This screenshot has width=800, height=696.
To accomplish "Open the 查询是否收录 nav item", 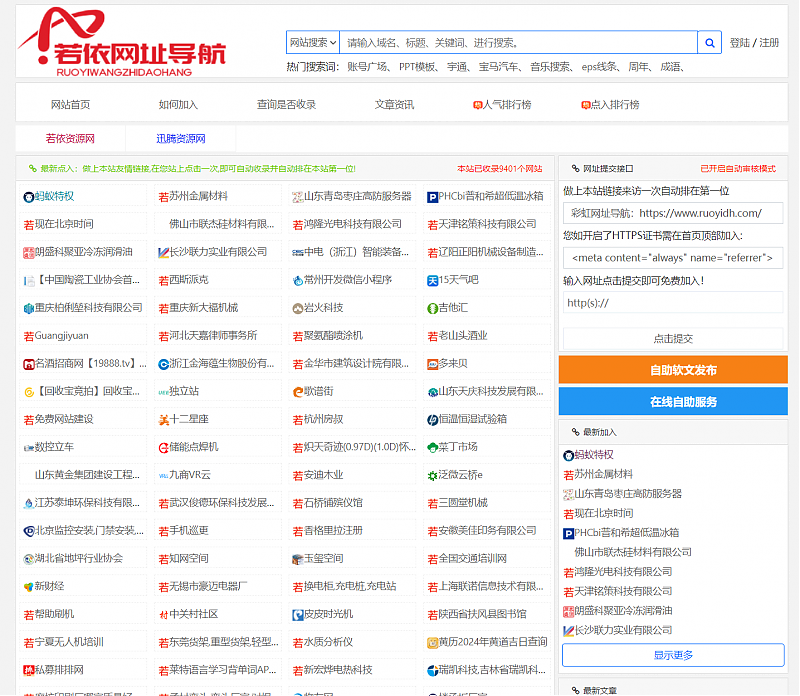I will pyautogui.click(x=286, y=105).
